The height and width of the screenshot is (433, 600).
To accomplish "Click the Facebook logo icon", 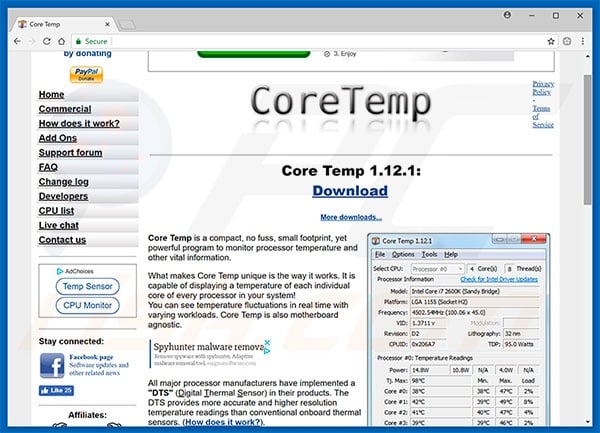I will tap(52, 365).
